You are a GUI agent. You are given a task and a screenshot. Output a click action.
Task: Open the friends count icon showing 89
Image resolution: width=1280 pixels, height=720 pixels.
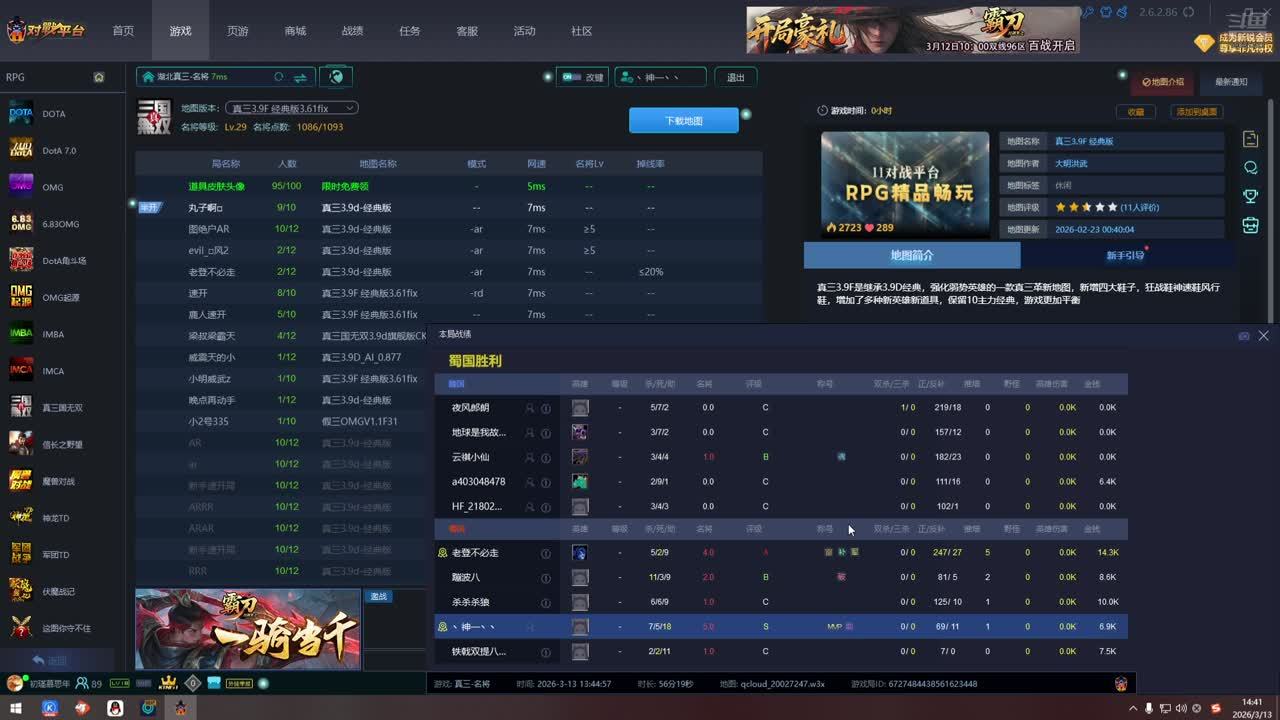[89, 683]
